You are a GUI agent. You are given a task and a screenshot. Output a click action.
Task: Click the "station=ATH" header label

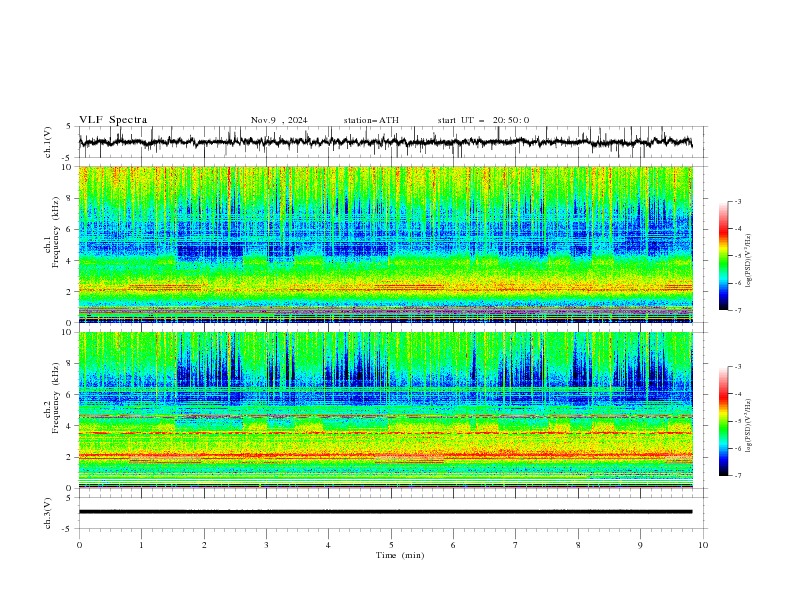click(371, 120)
